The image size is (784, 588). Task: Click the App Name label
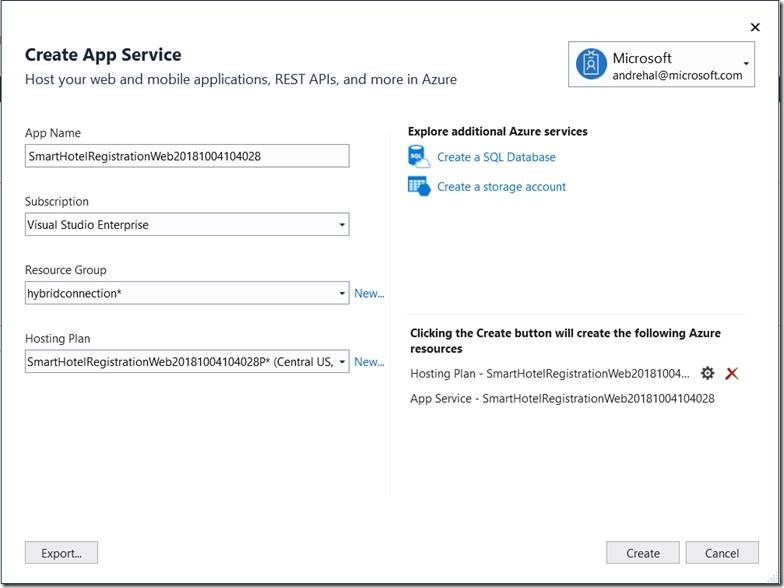[52, 133]
